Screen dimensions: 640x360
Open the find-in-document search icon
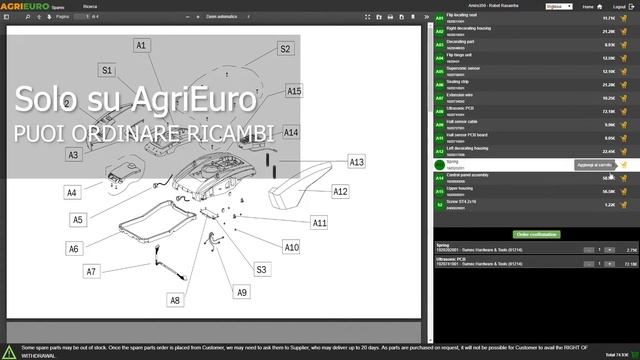(28, 17)
